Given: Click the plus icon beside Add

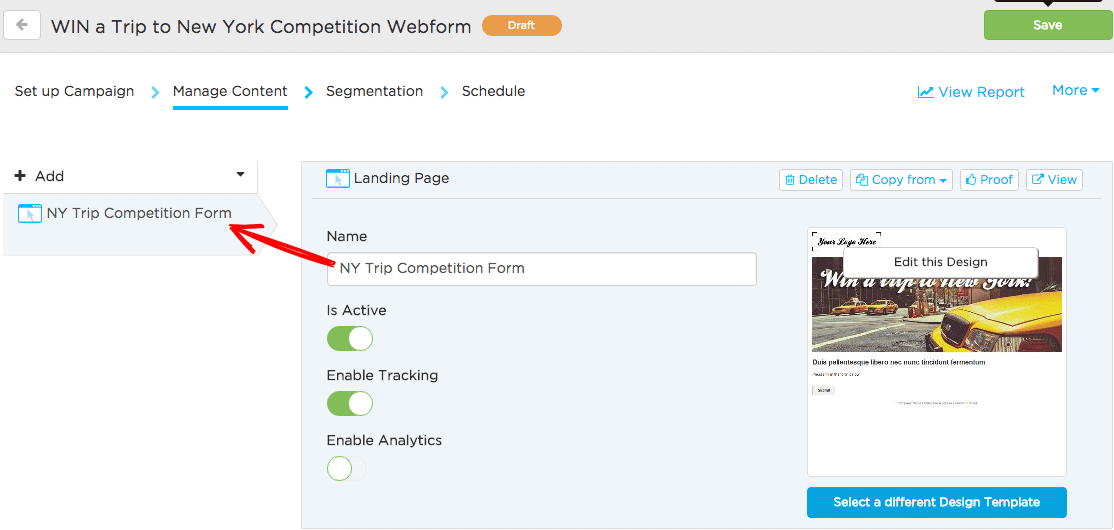Looking at the screenshot, I should coord(20,175).
